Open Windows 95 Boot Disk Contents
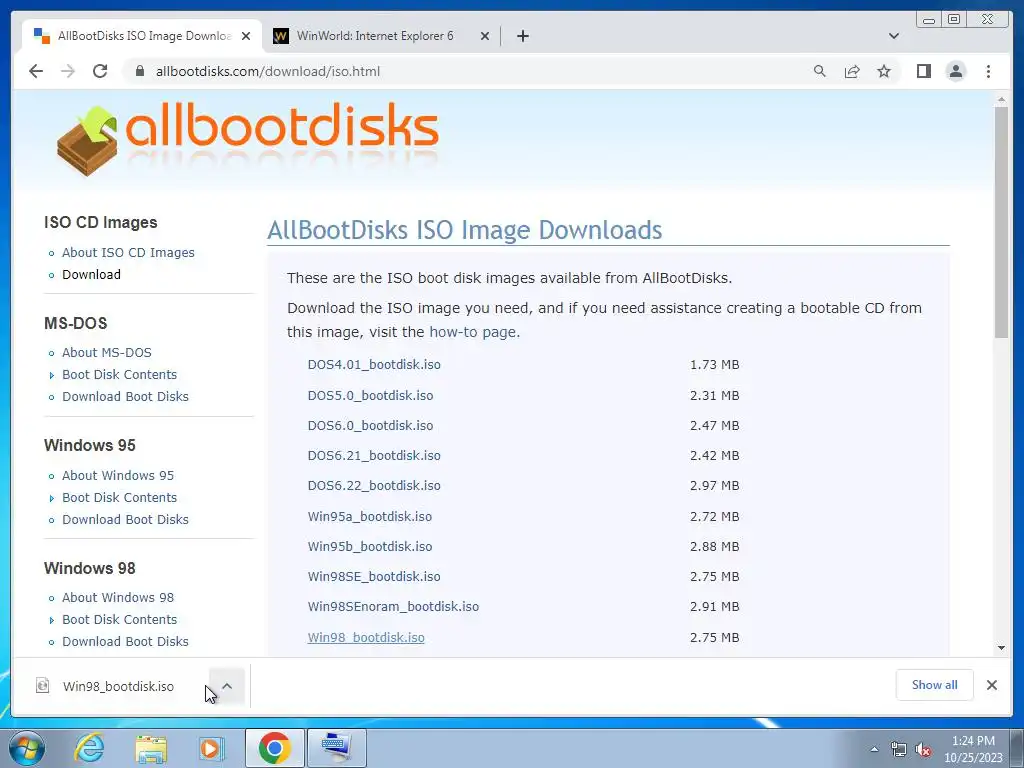This screenshot has width=1024, height=768. click(120, 498)
